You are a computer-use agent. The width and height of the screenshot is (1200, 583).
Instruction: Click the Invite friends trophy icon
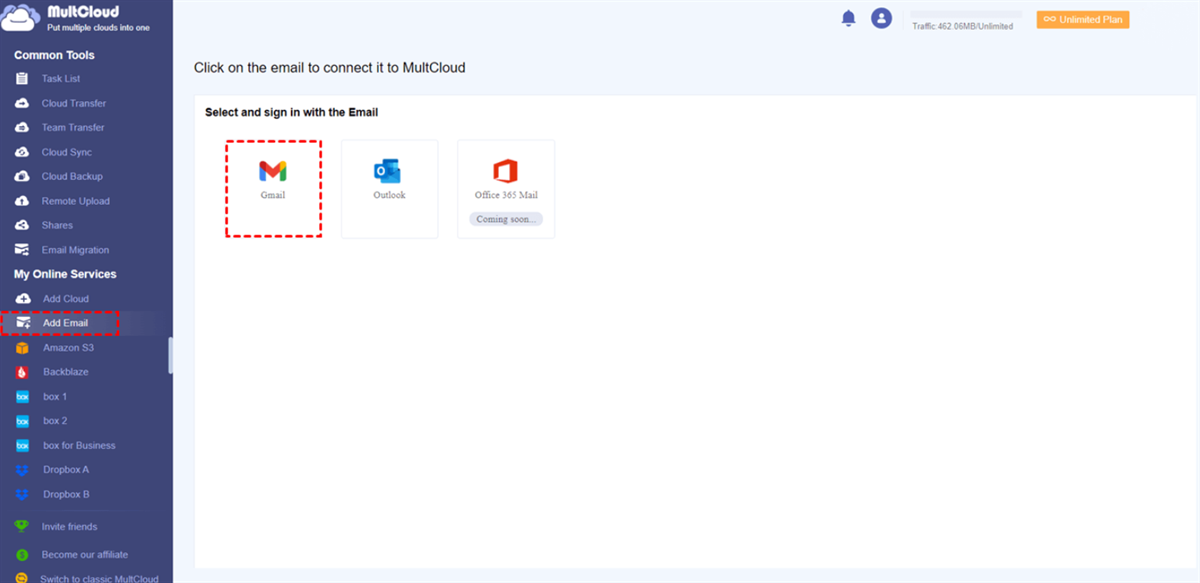point(22,527)
